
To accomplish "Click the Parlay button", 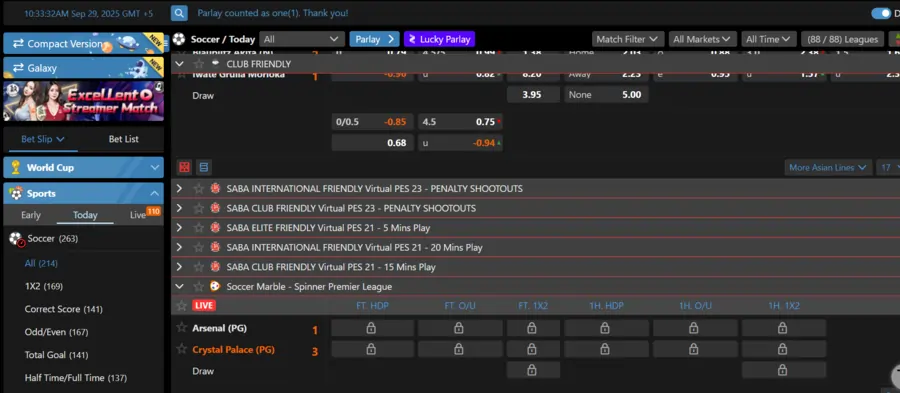I will (x=374, y=39).
